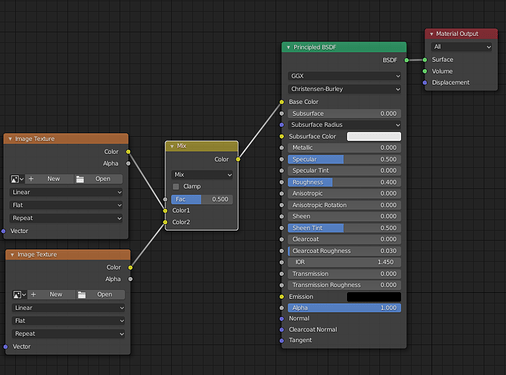
Task: Click the Alpha output socket of the bottom Image Texture node
Action: [x=130, y=279]
